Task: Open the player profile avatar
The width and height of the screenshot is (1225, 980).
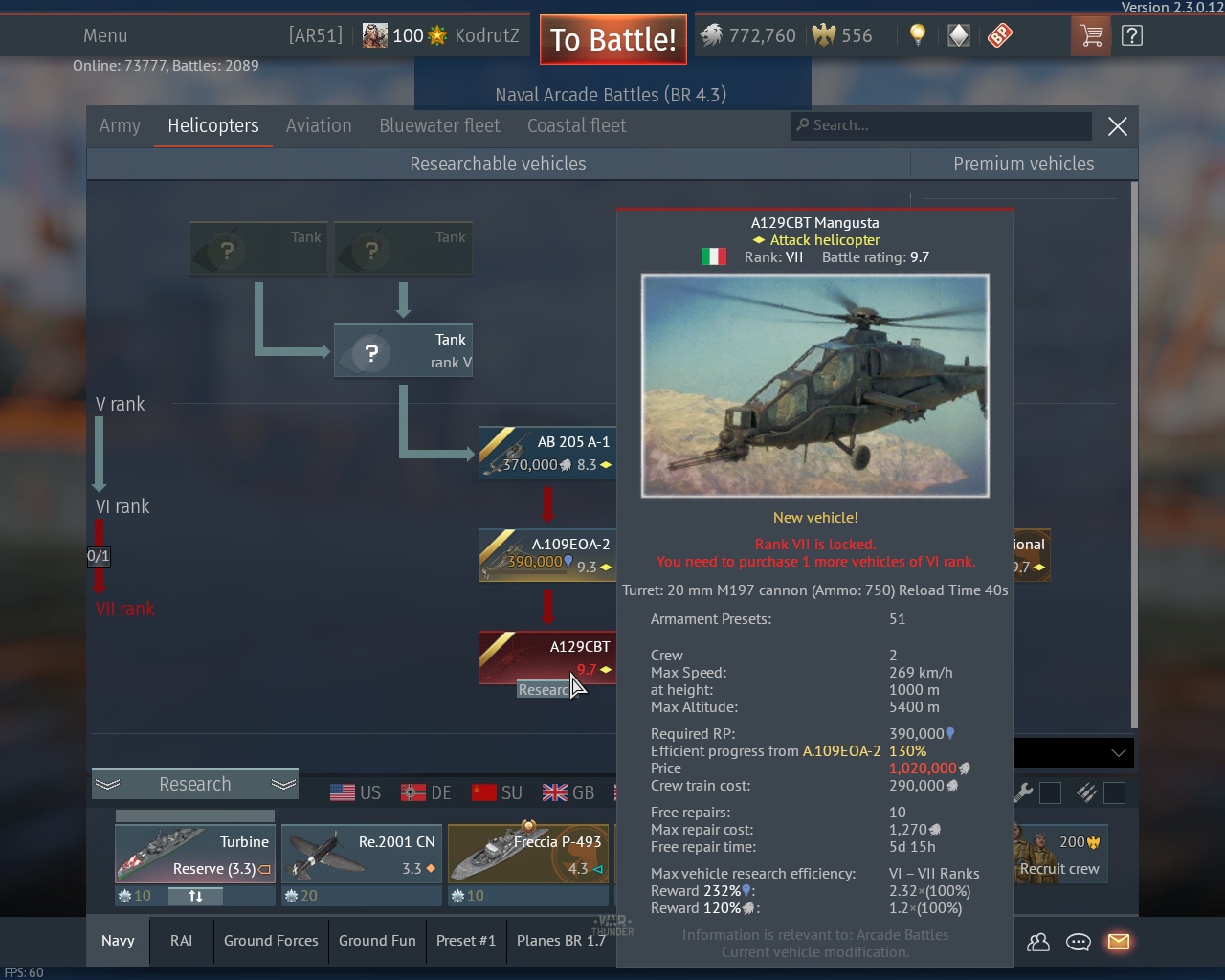Action: pos(375,36)
